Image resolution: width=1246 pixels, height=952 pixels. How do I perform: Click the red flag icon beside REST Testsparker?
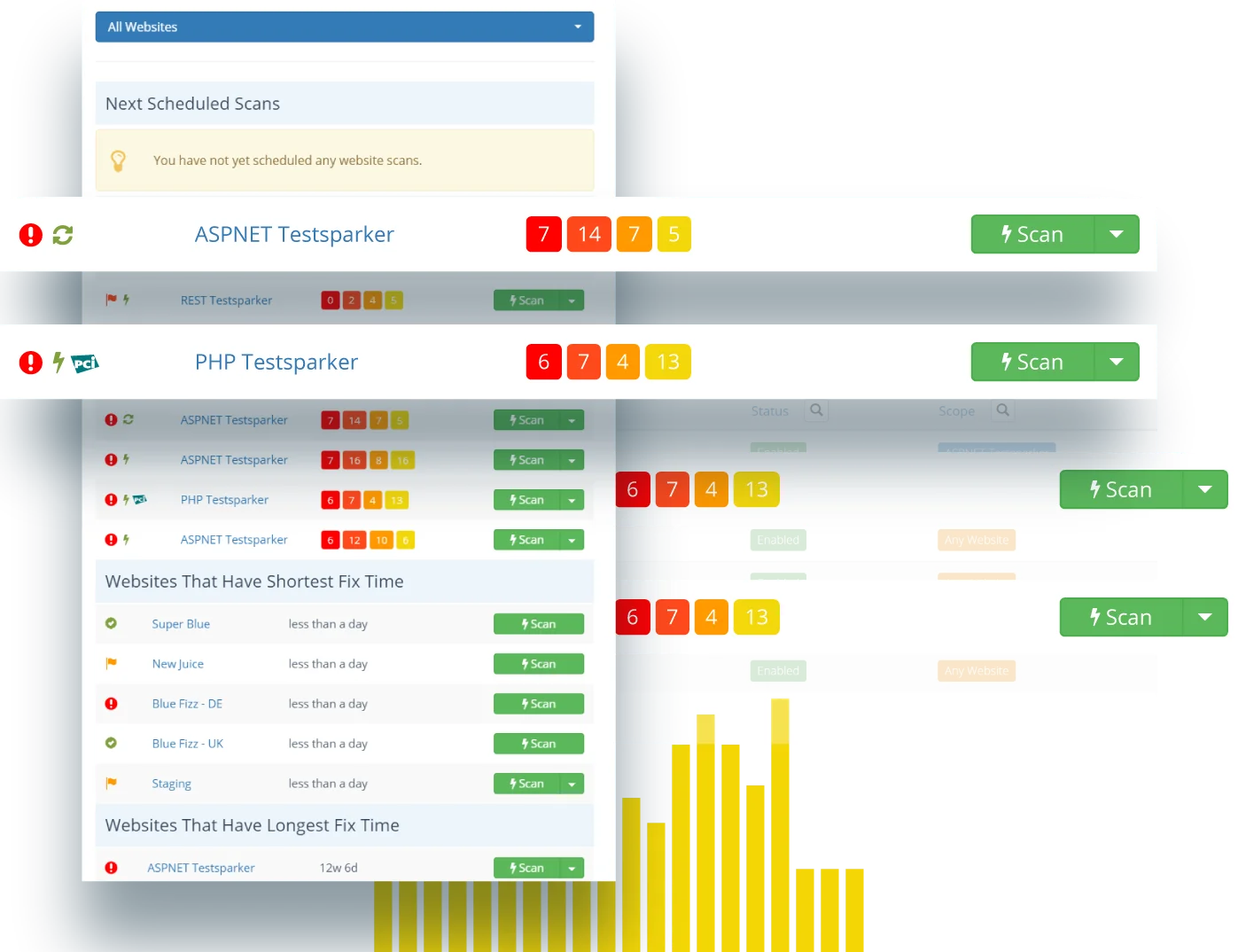pos(111,300)
